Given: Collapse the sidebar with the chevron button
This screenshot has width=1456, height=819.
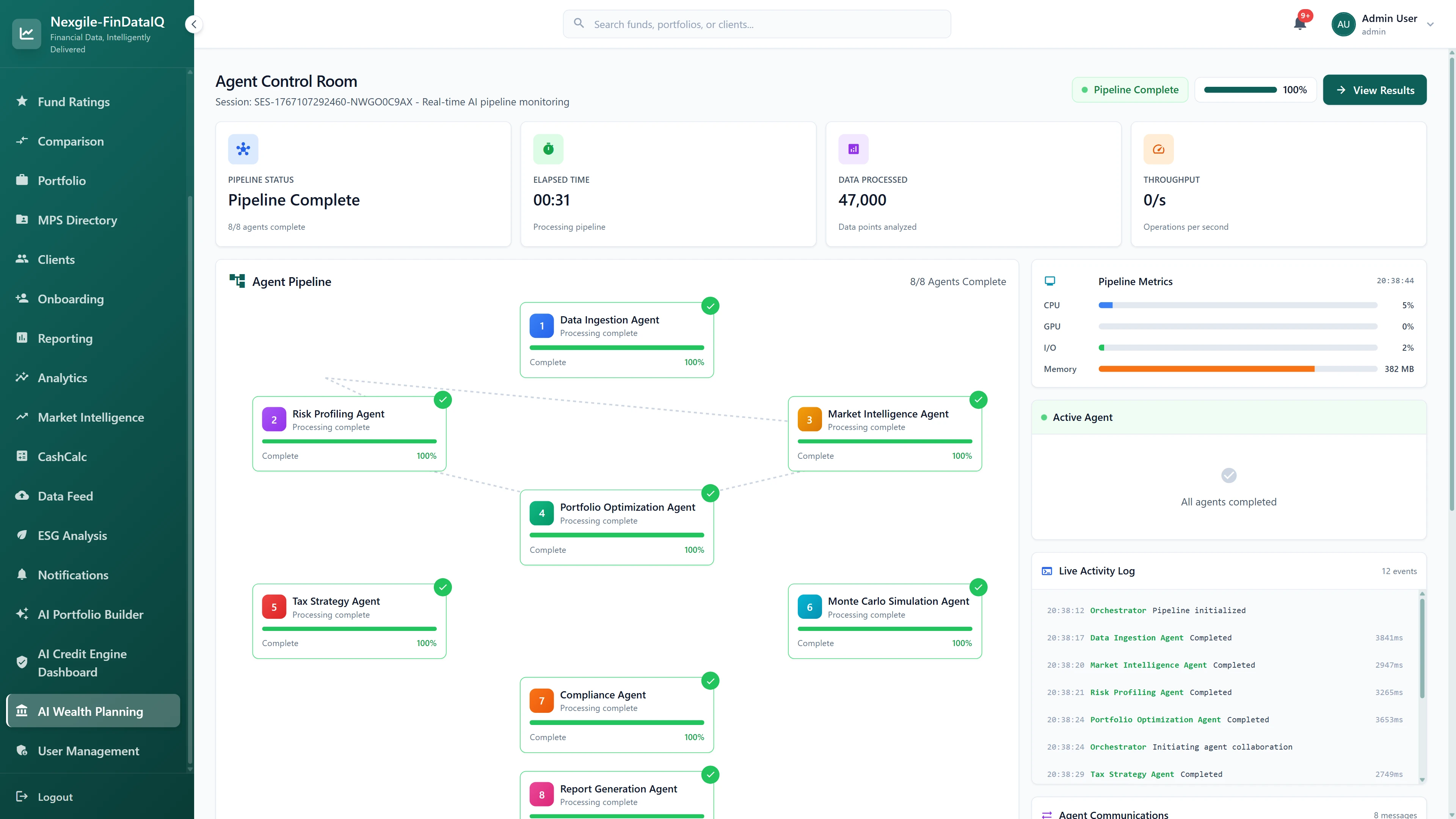Looking at the screenshot, I should coord(194,24).
